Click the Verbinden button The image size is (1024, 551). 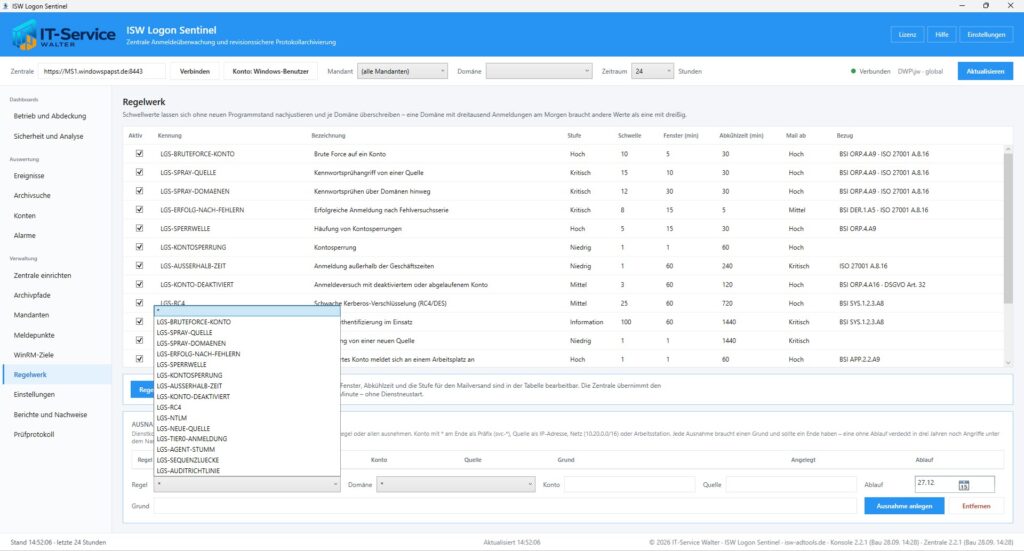pos(195,71)
